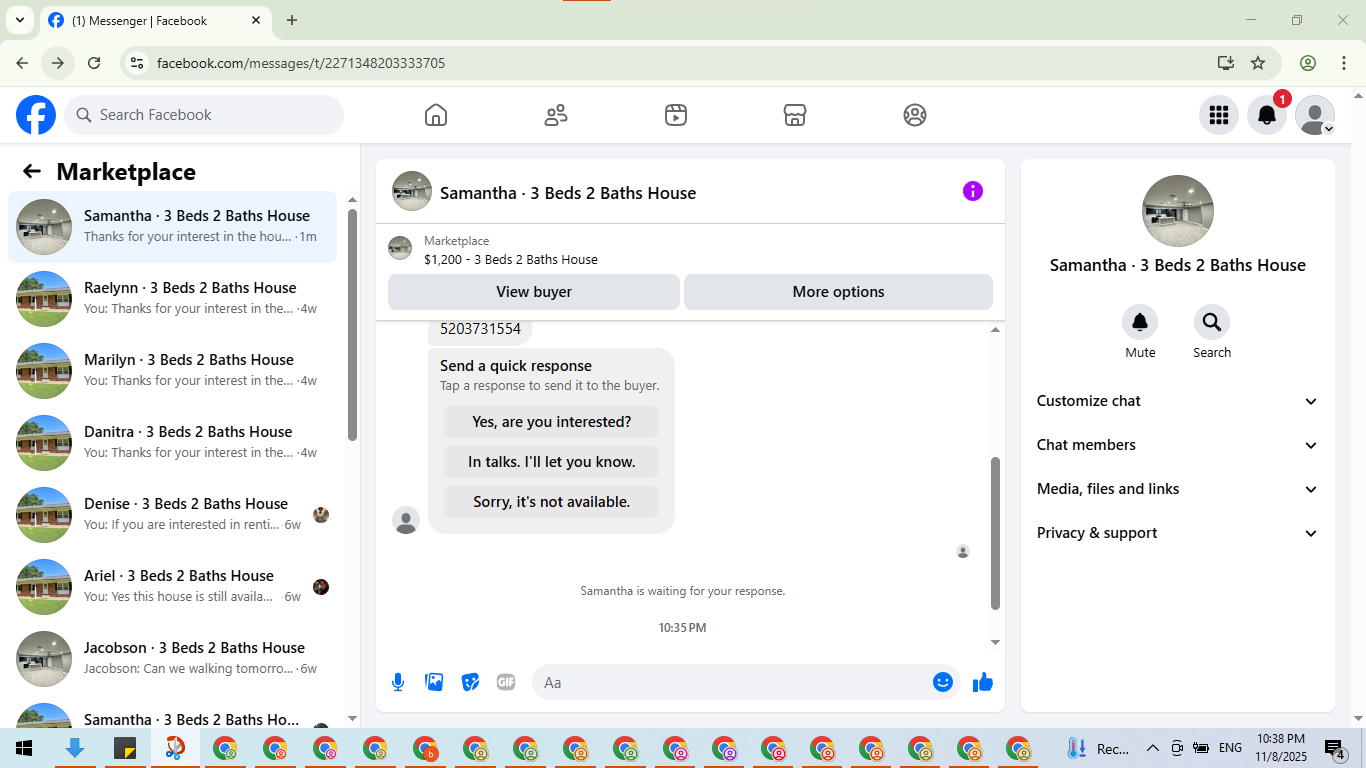Expand Media, files and links section
1366x768 pixels.
point(1178,489)
